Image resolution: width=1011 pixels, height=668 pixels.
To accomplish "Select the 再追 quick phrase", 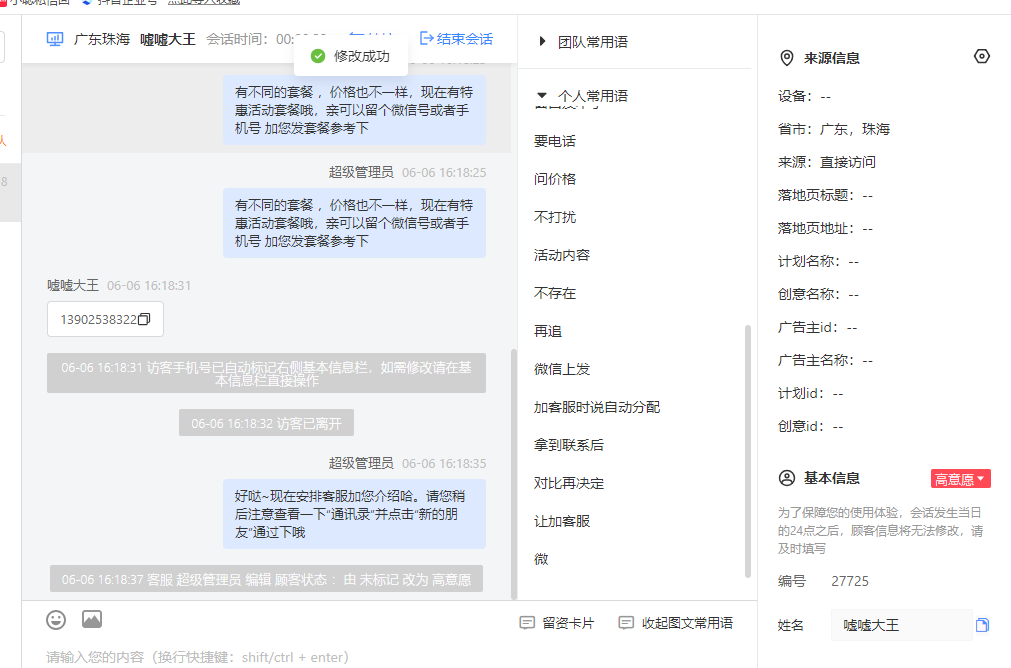I will click(547, 331).
